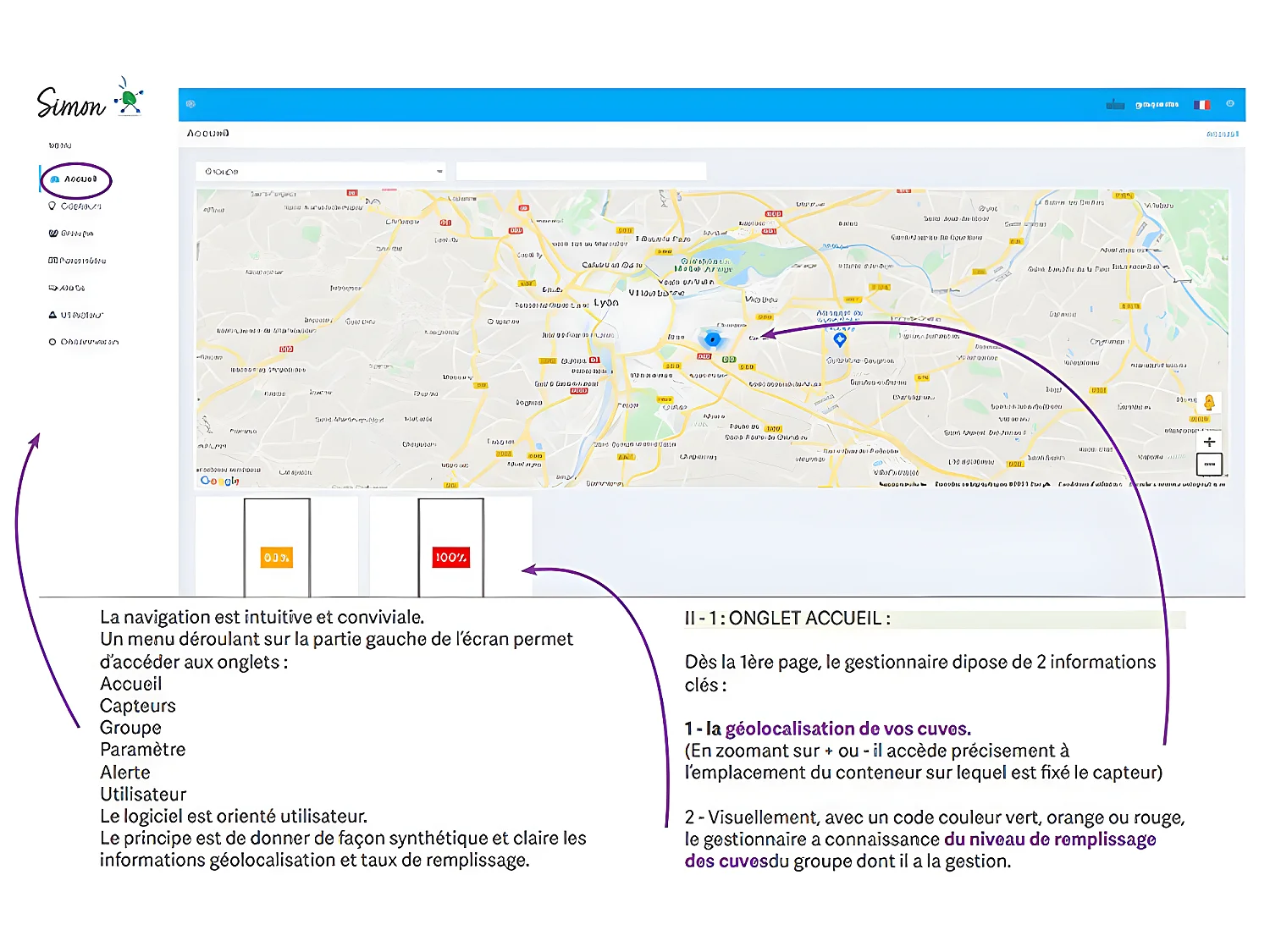Click the search input field above the map
1270x952 pixels.
(582, 170)
